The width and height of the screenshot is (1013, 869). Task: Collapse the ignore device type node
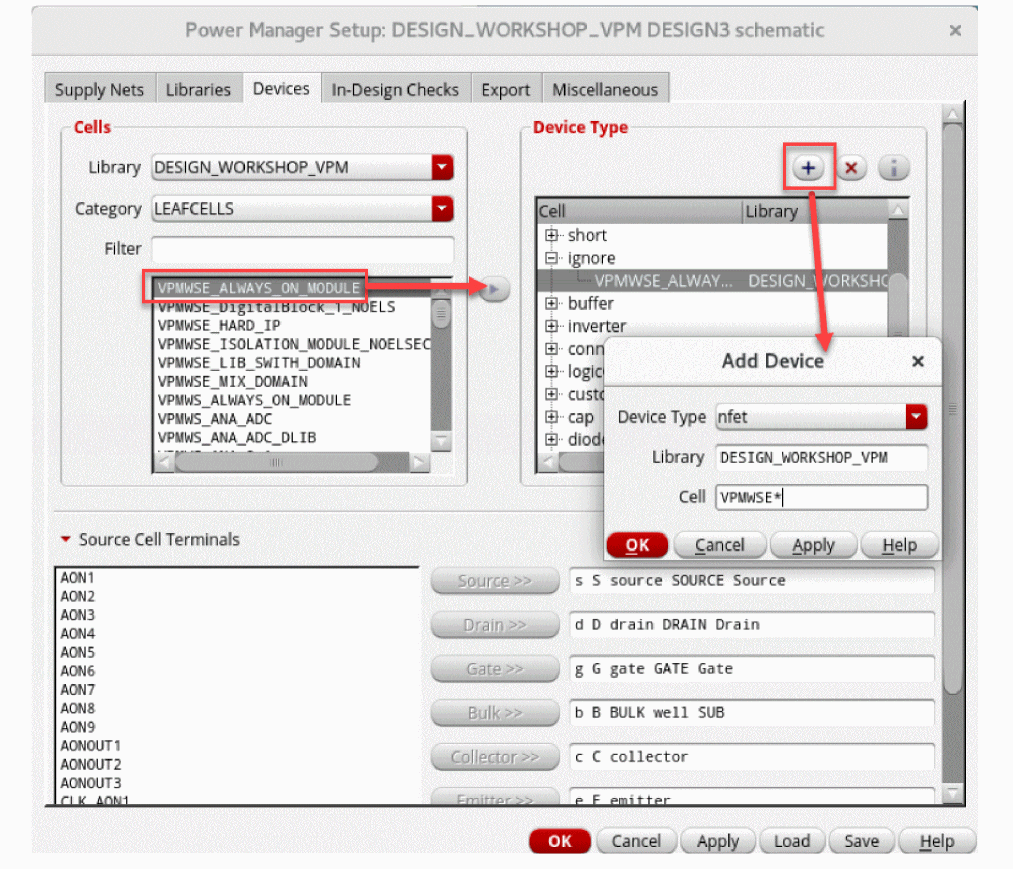[551, 258]
